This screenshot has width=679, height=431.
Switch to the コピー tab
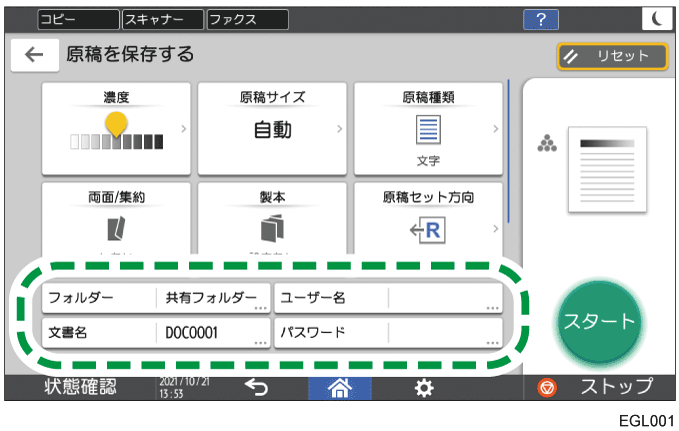pos(76,18)
